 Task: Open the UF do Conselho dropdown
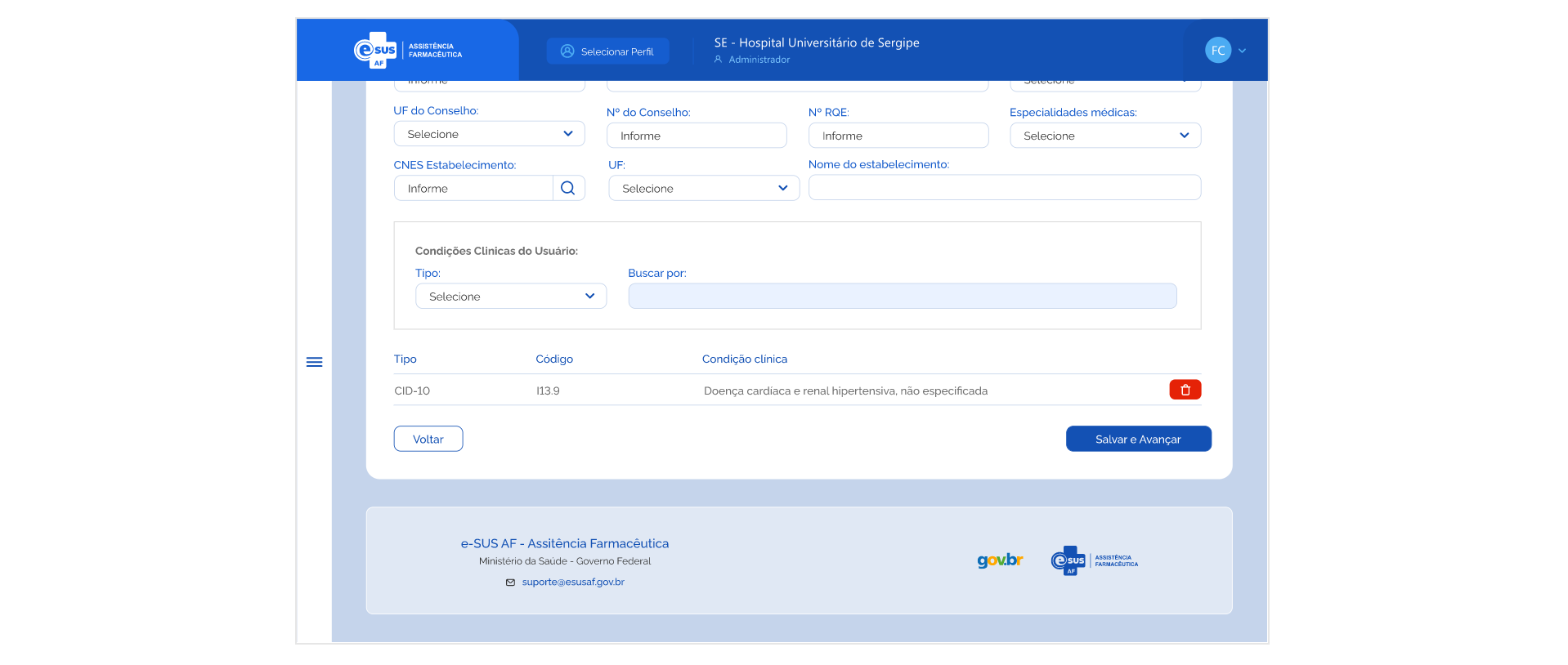[x=489, y=134]
